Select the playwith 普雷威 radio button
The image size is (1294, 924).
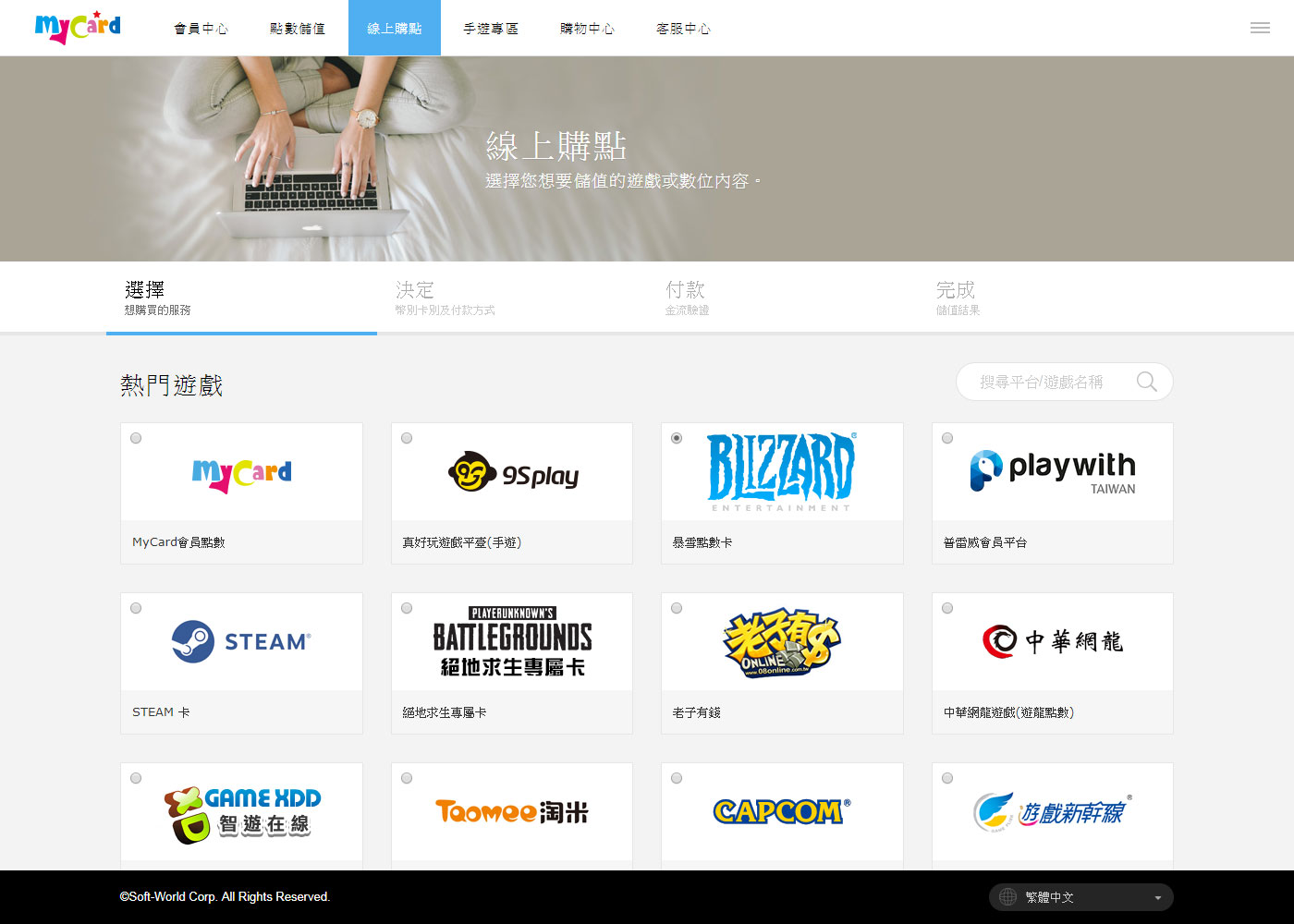pyautogui.click(x=947, y=438)
